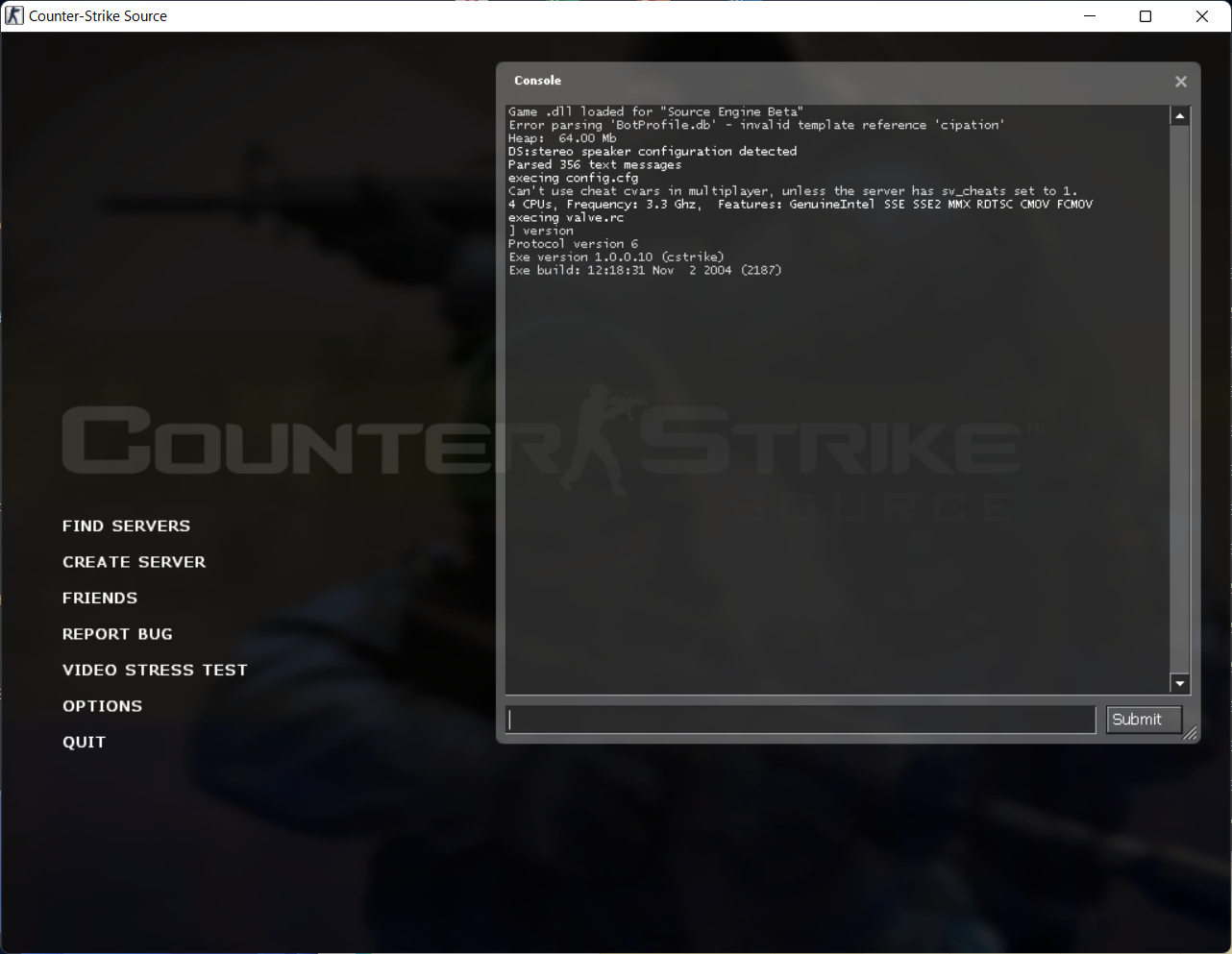
Task: Maximize the Counter-Strike Source window
Action: click(1146, 16)
